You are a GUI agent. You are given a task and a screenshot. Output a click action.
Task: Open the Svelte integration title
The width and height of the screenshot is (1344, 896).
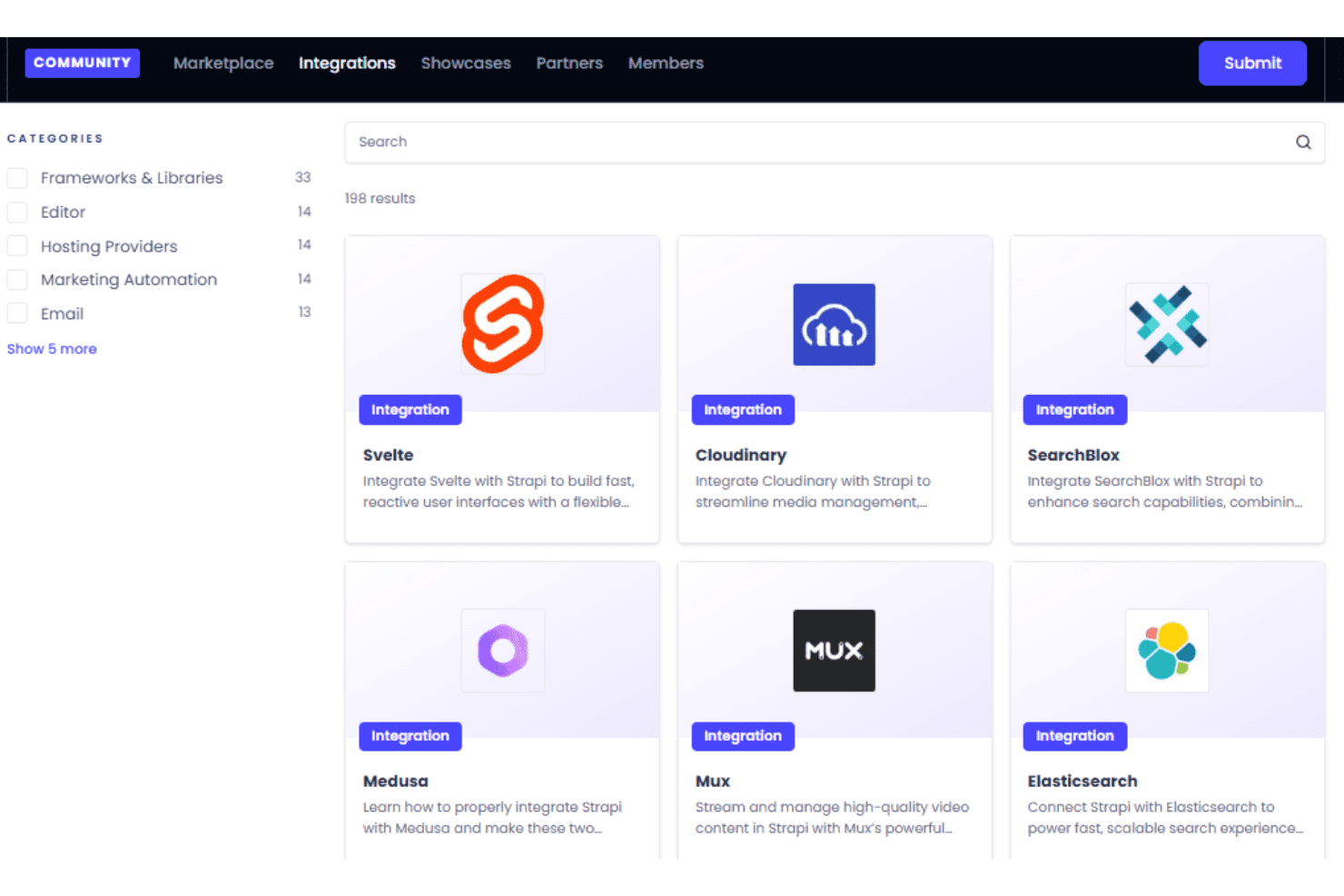click(388, 455)
